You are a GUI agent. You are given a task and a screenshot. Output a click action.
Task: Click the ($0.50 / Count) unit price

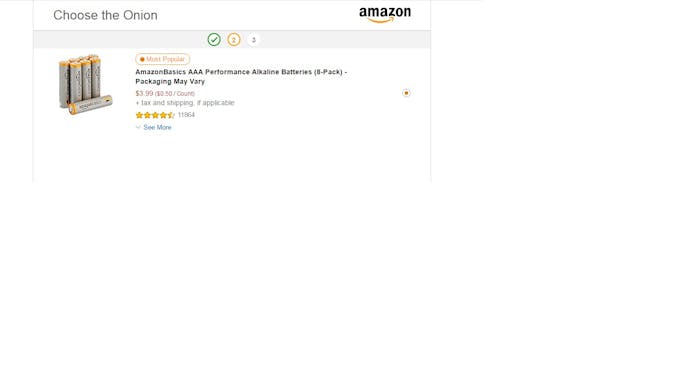(x=175, y=94)
